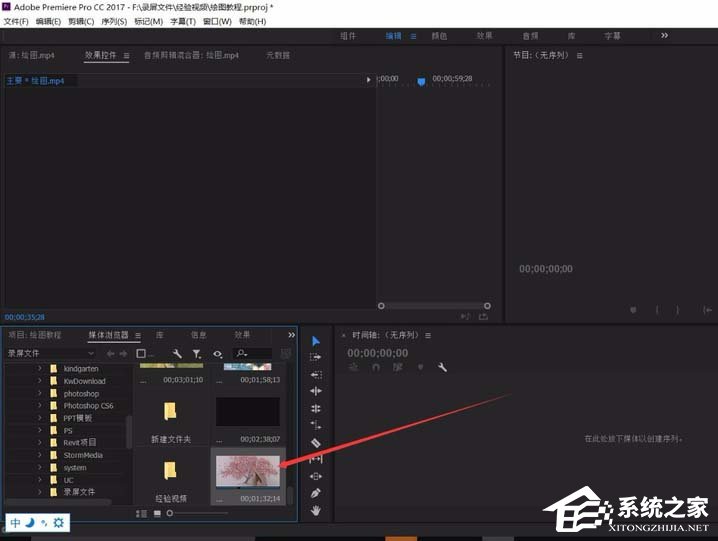Go forward in media browser

pos(123,354)
